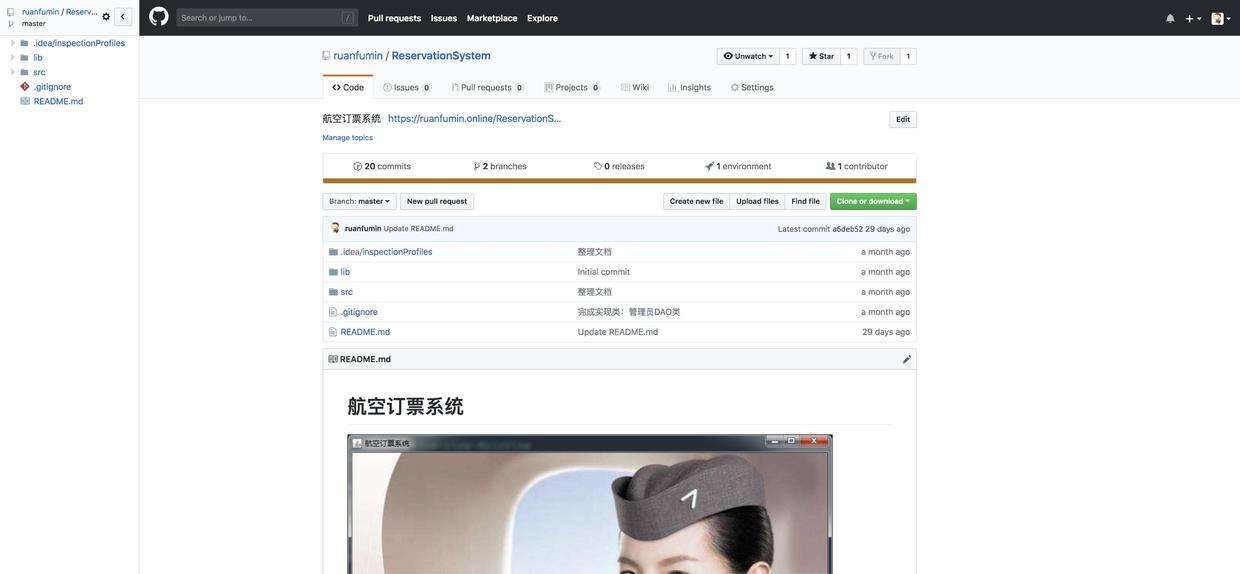The height and width of the screenshot is (574, 1240).
Task: Open the plus create-new menu
Action: click(x=1193, y=18)
